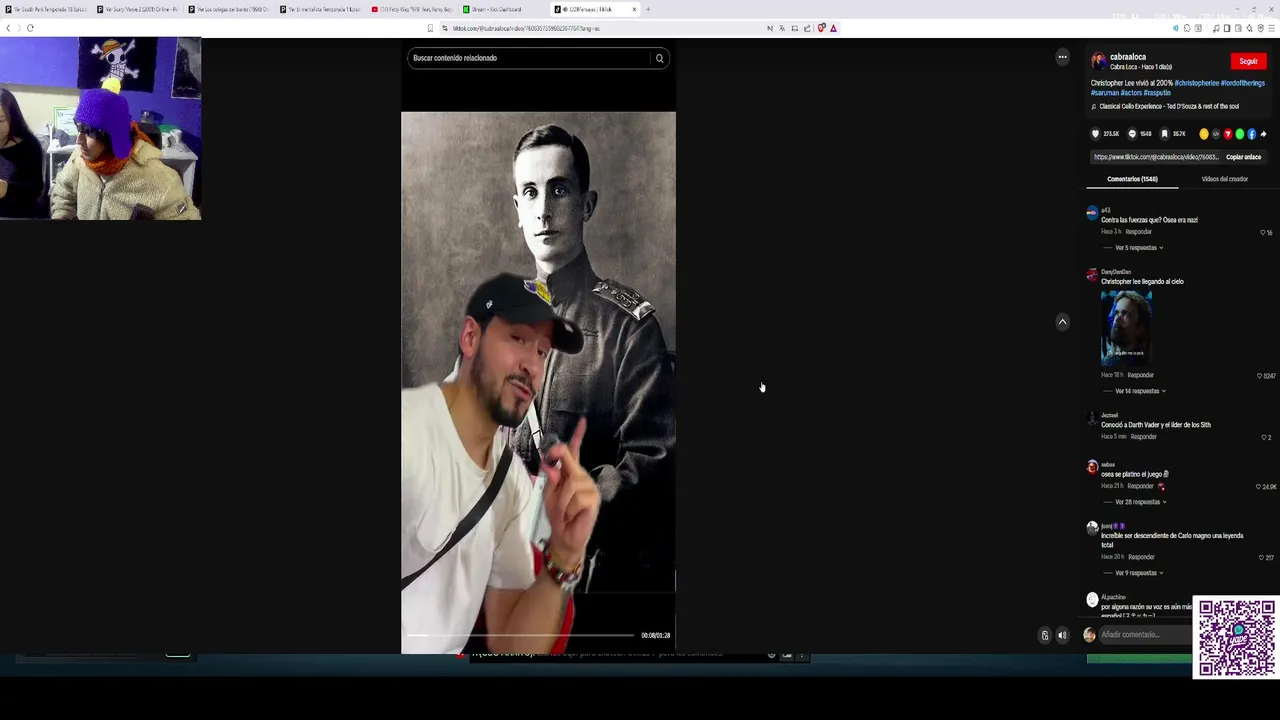Click the address bar URL
1280x720 pixels.
[x=526, y=28]
